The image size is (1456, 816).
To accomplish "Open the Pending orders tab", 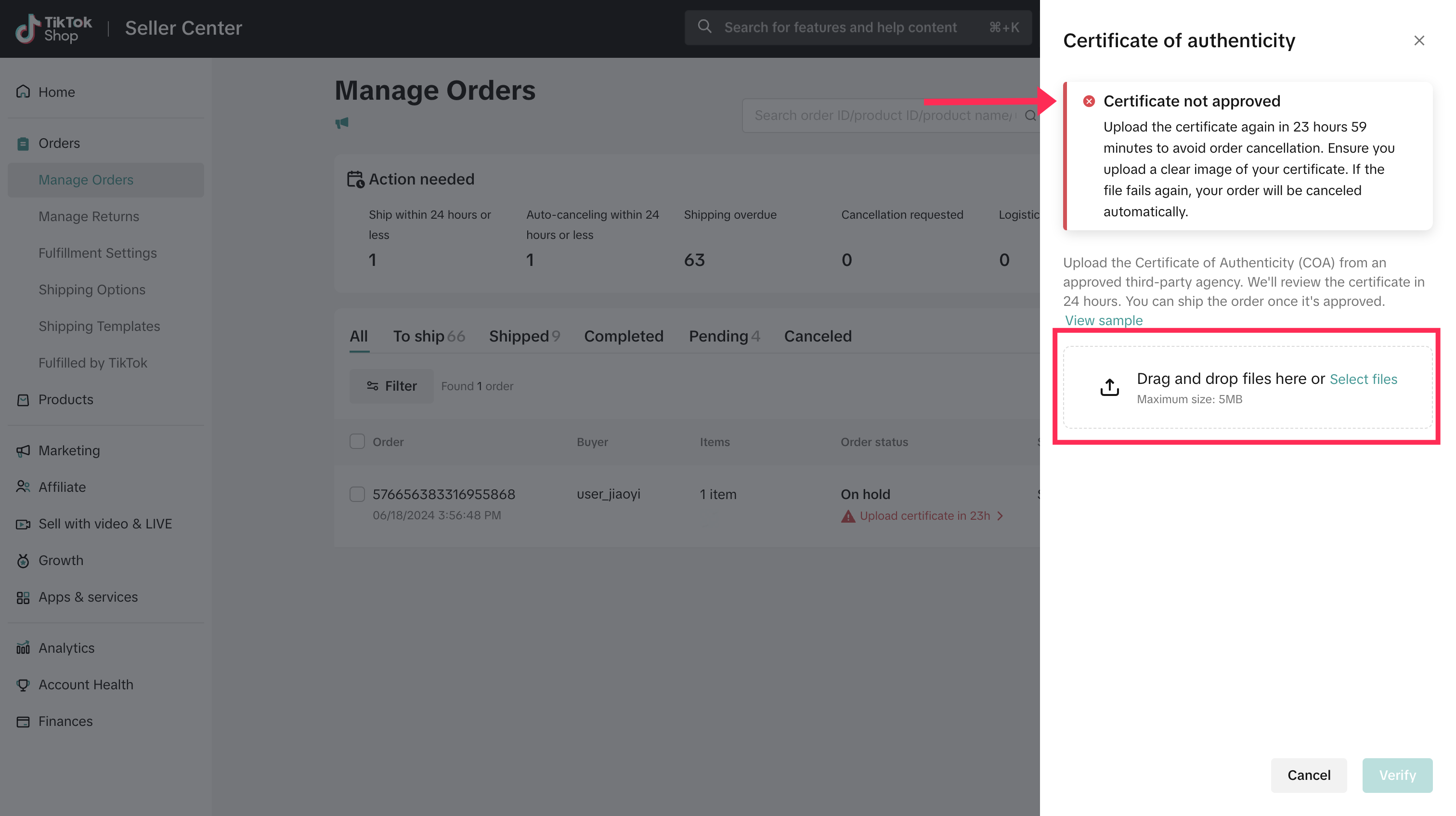I will (x=724, y=336).
